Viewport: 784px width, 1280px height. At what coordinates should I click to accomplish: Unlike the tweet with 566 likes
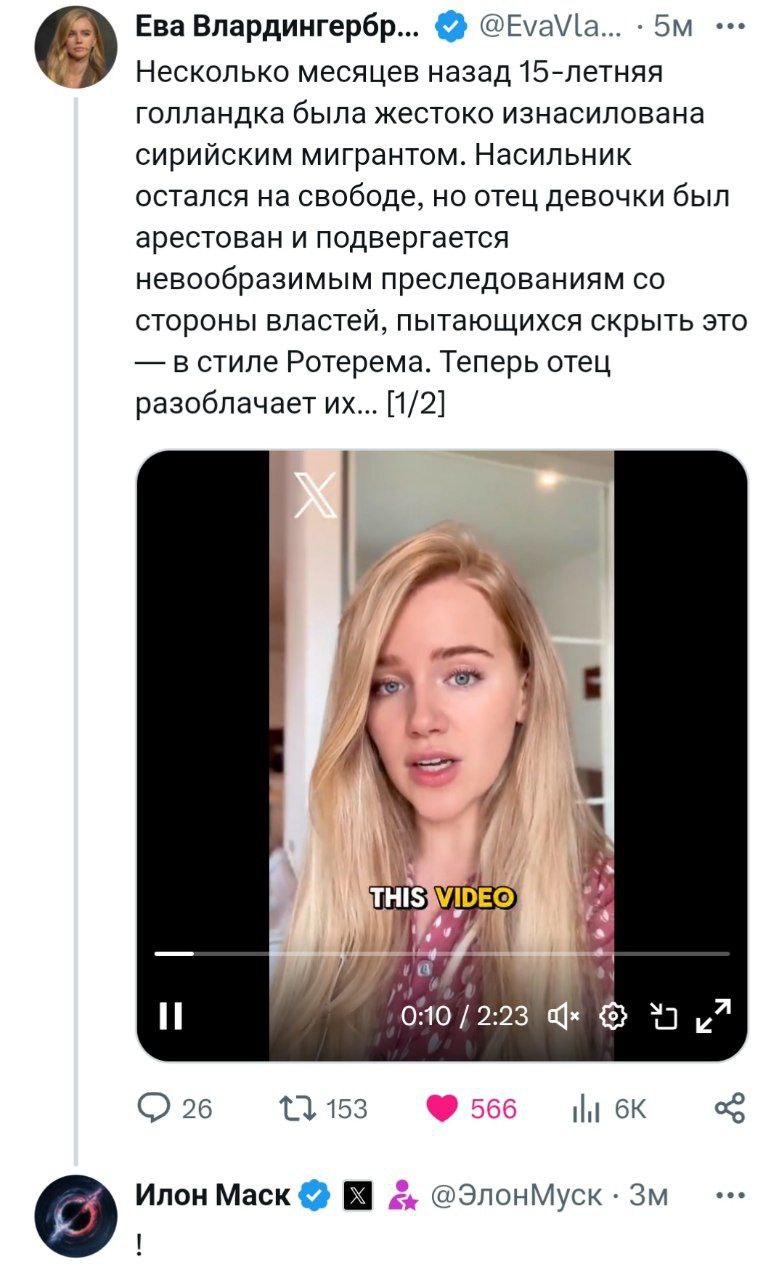472,1108
